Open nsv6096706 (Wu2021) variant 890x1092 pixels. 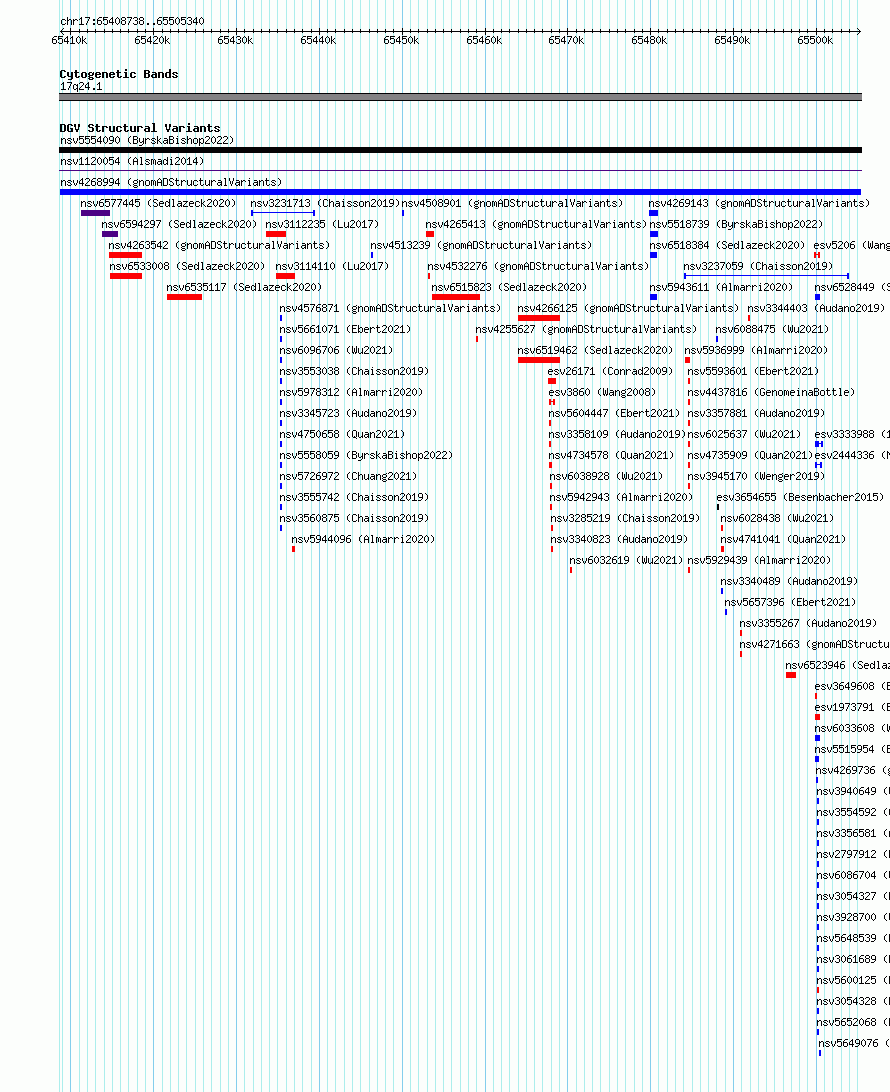336,350
